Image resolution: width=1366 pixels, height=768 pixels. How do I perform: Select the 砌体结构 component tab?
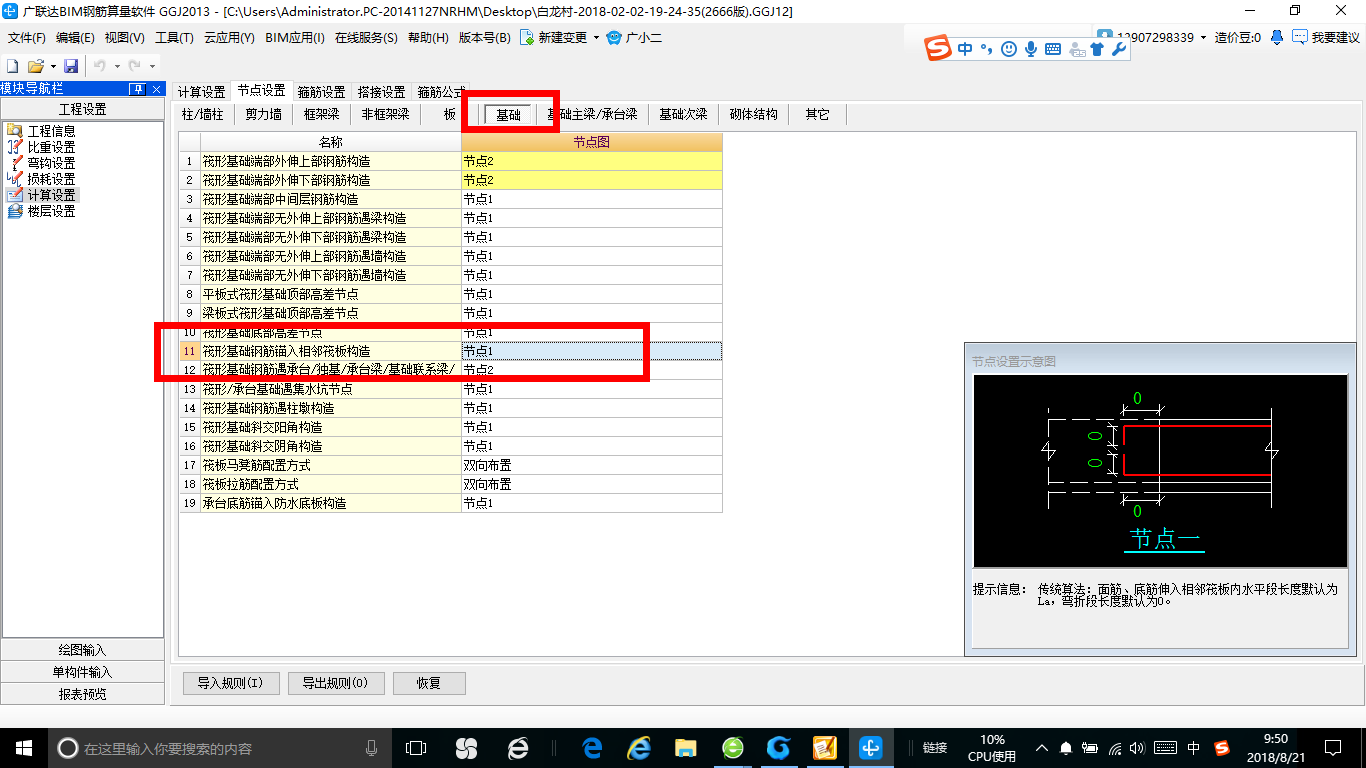click(x=754, y=115)
